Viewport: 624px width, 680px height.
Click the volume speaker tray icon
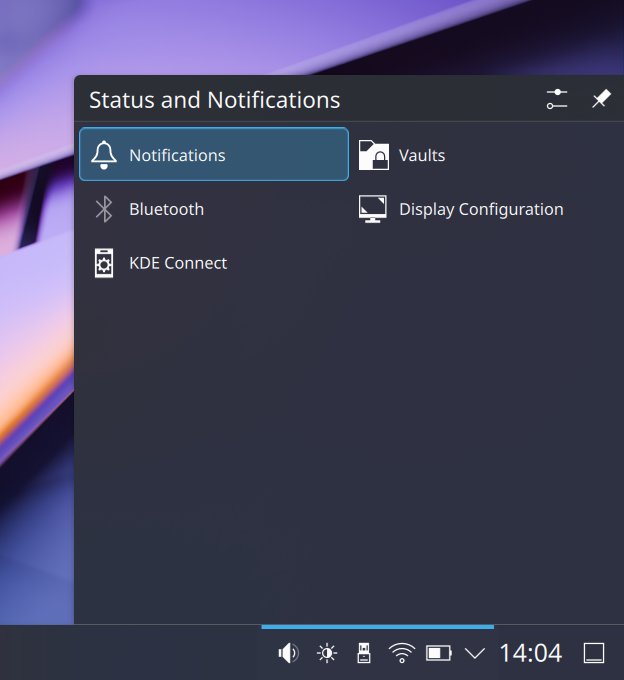288,653
